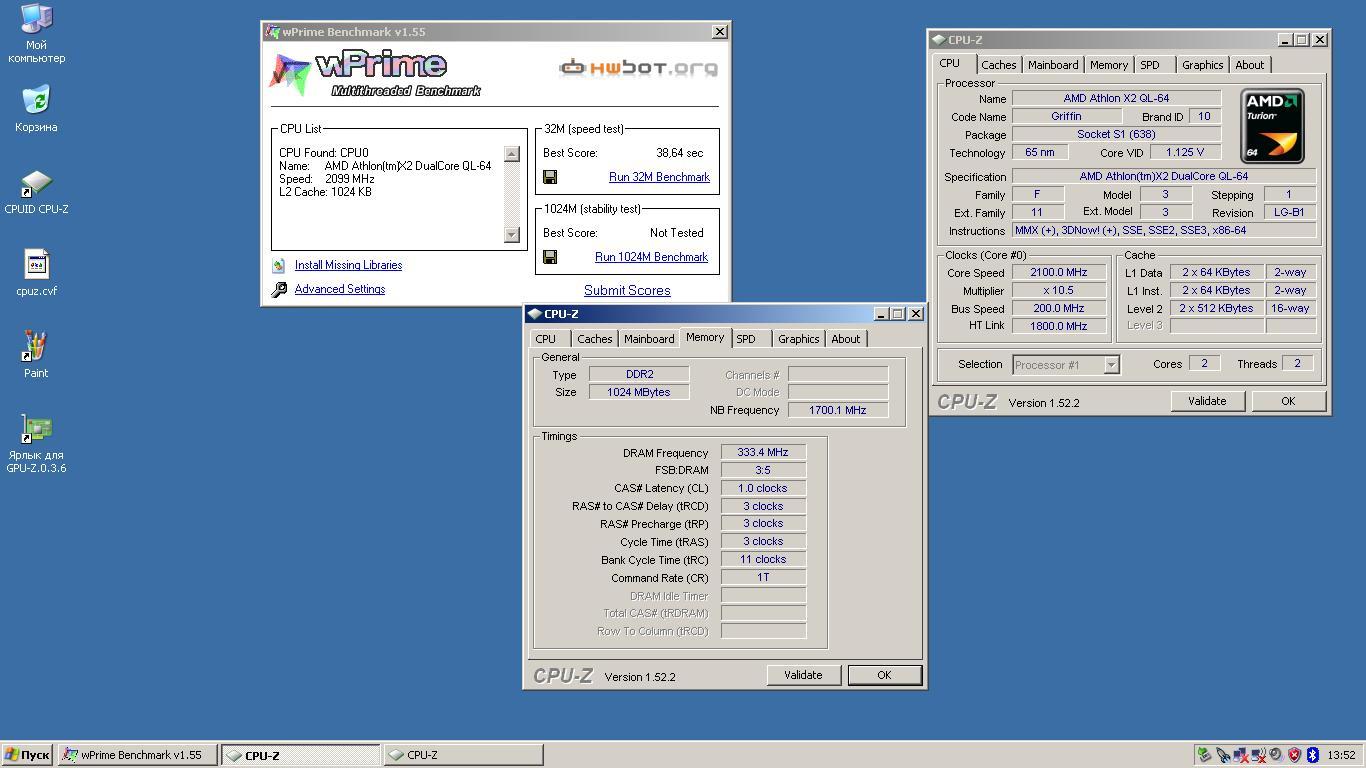1366x768 pixels.
Task: Click the hwbot.org logo in wPrime
Action: pos(638,68)
